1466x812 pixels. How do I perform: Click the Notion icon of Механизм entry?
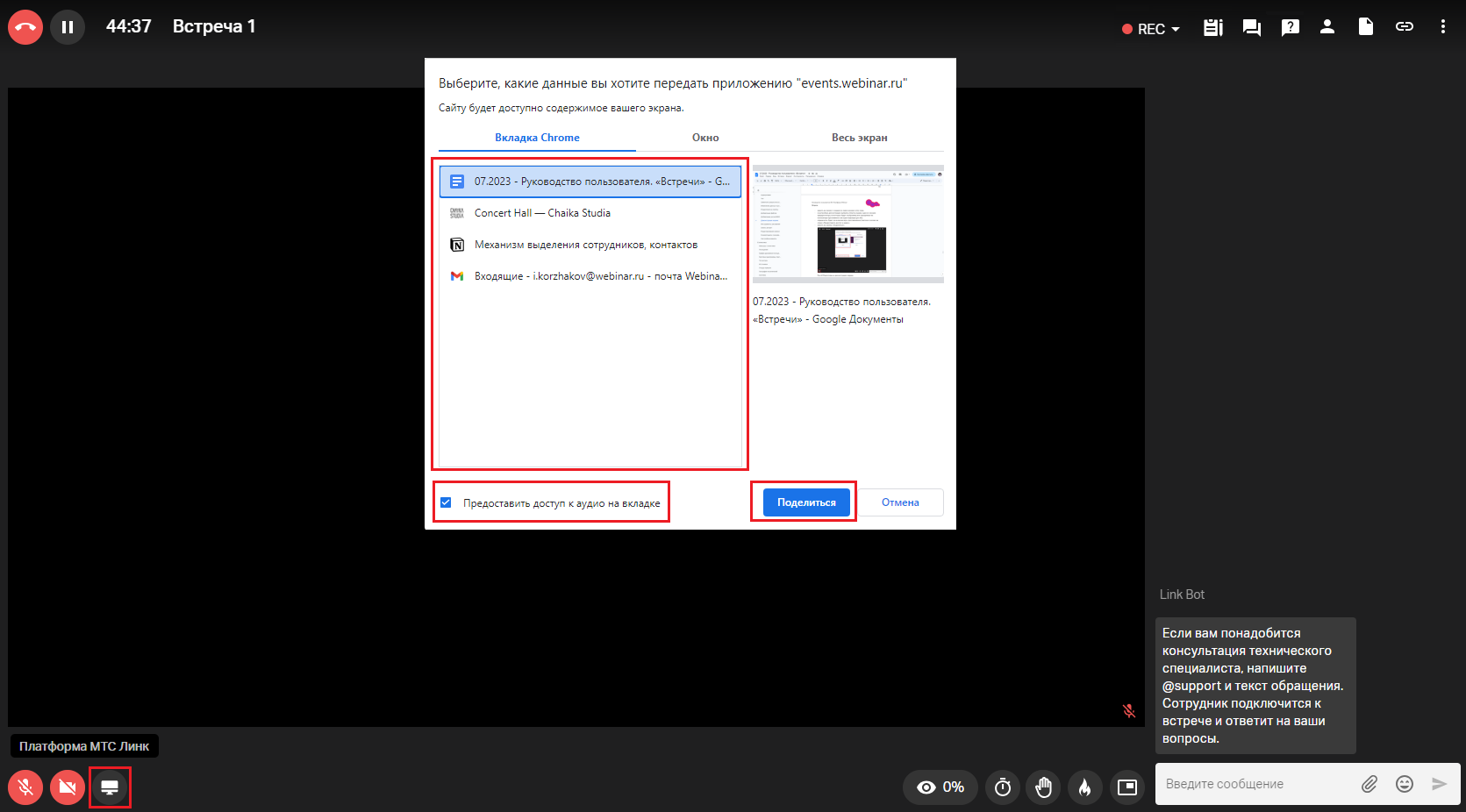[457, 245]
